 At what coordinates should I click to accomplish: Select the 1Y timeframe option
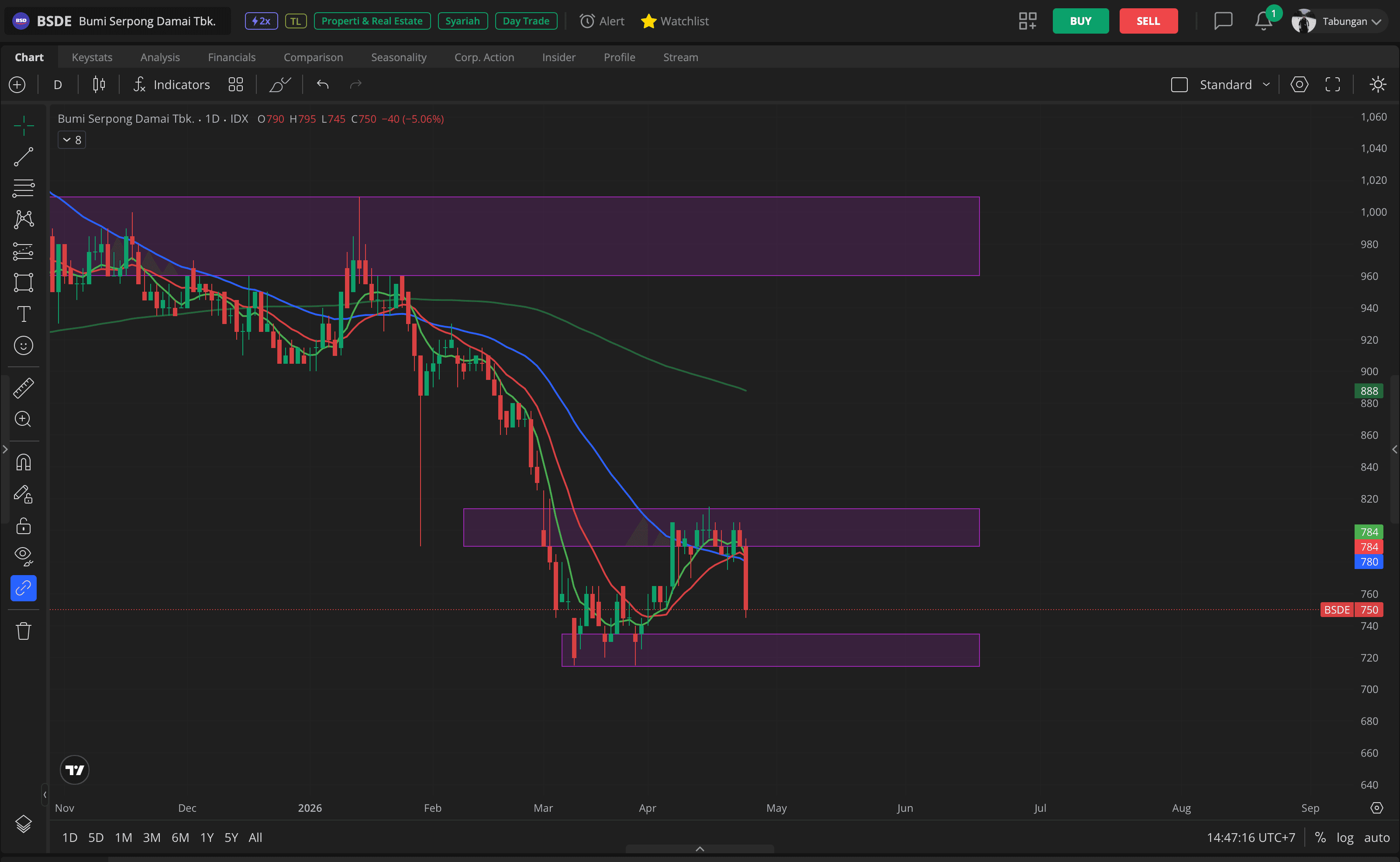[207, 837]
